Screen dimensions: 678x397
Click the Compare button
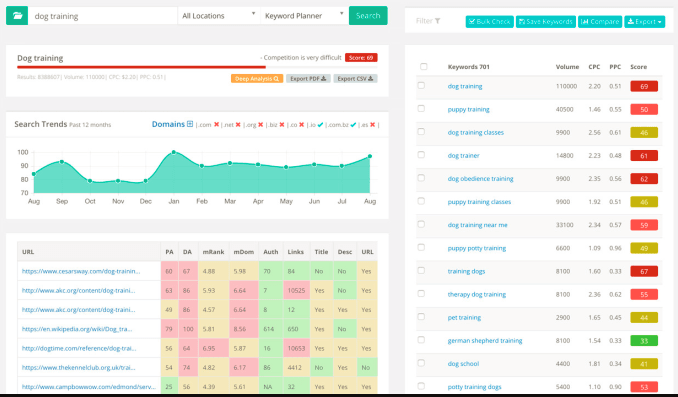pos(600,21)
